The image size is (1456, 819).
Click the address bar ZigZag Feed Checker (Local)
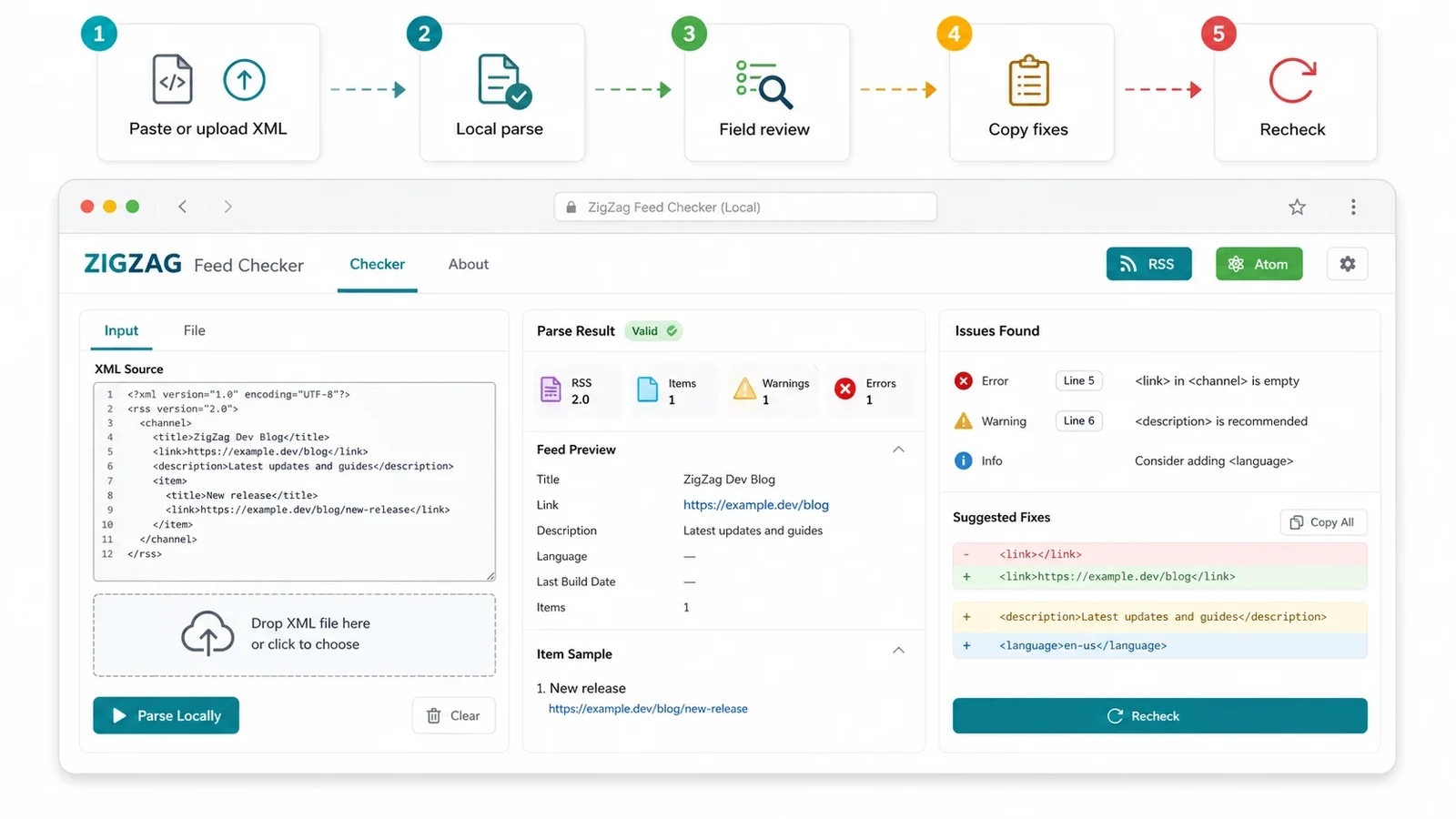tap(745, 207)
